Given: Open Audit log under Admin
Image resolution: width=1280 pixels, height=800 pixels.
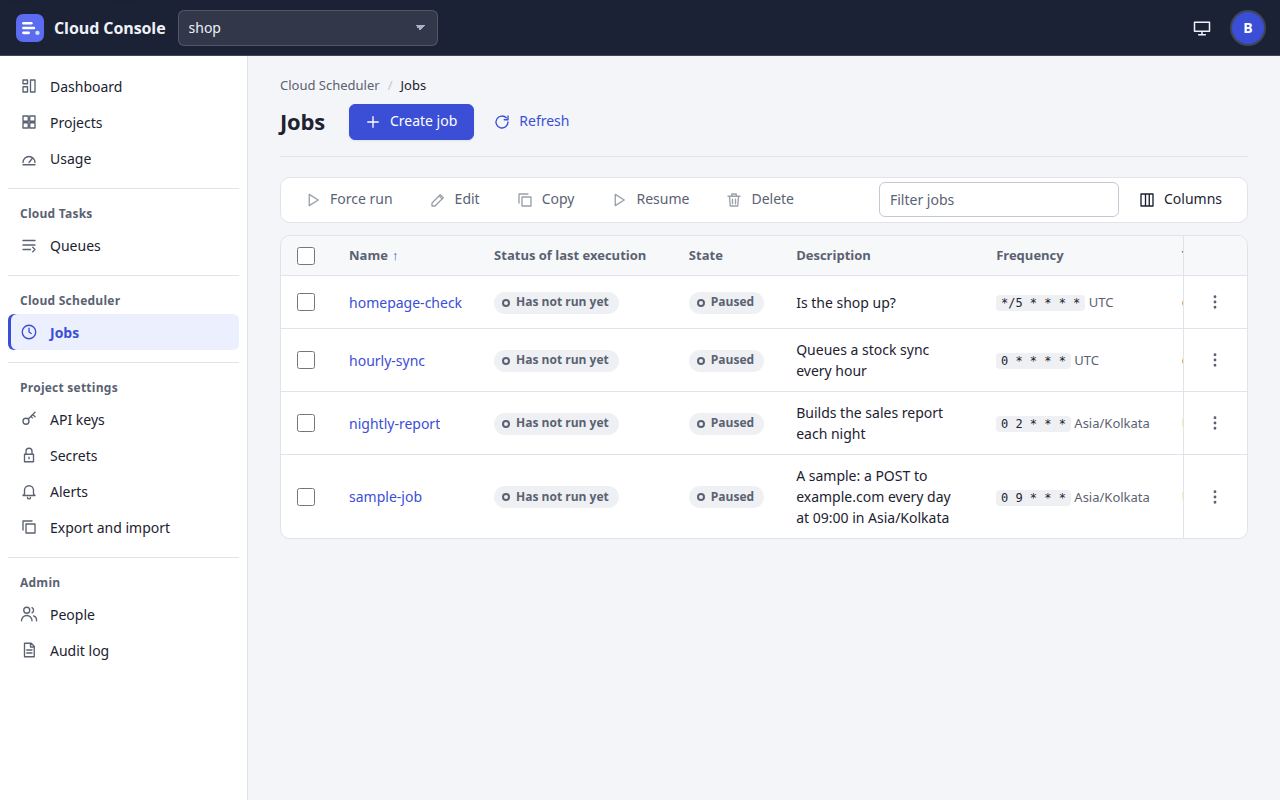Looking at the screenshot, I should pyautogui.click(x=123, y=651).
